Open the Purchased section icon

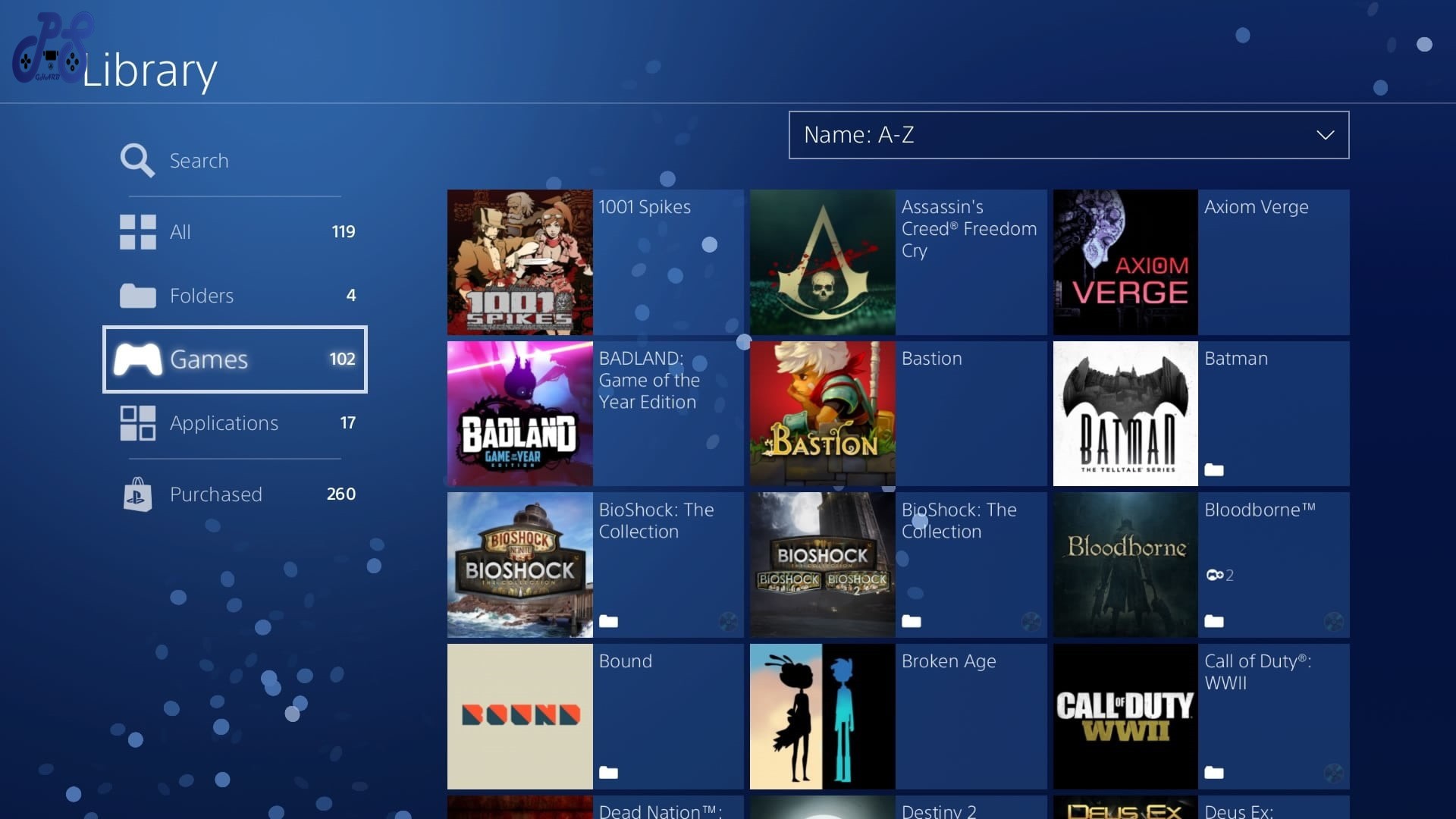pyautogui.click(x=137, y=493)
